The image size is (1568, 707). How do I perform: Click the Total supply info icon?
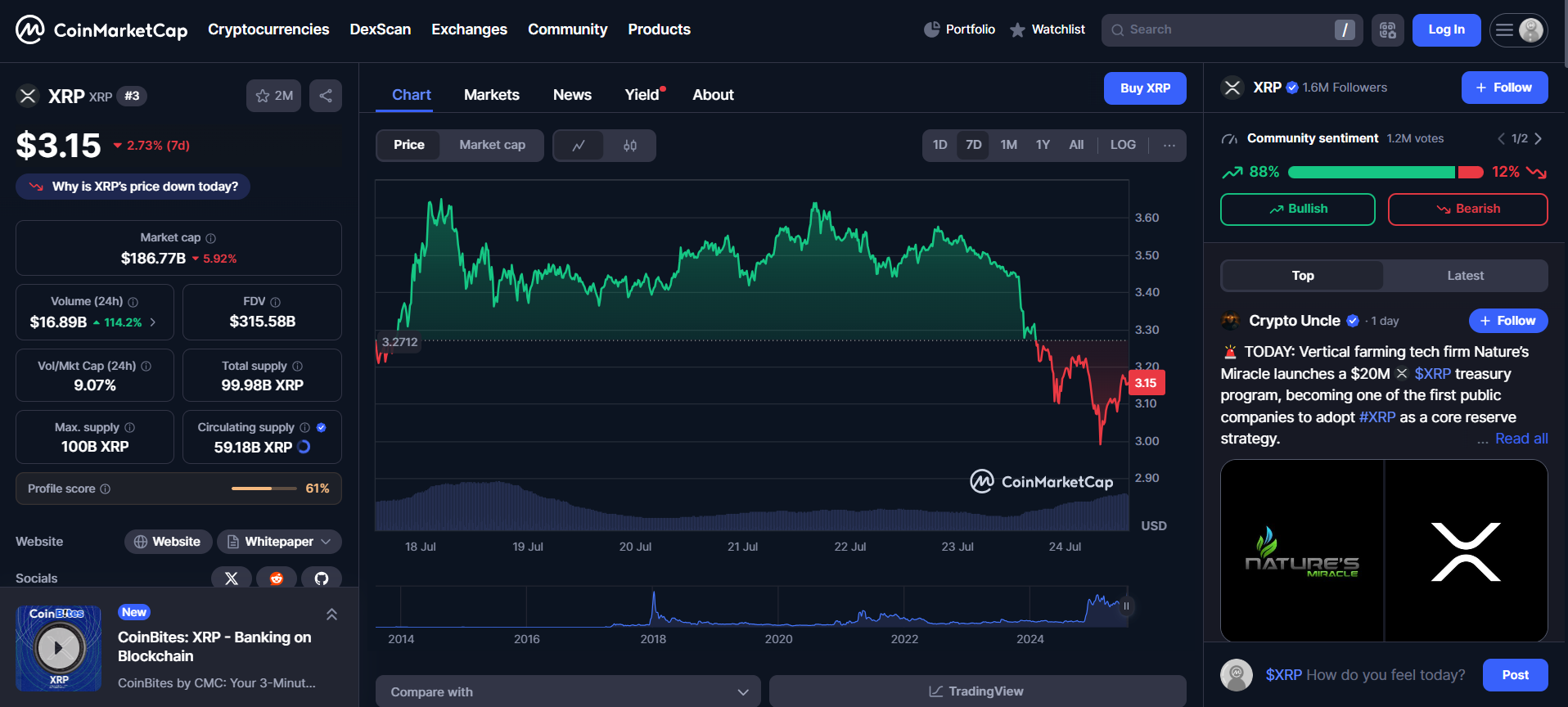tap(297, 367)
